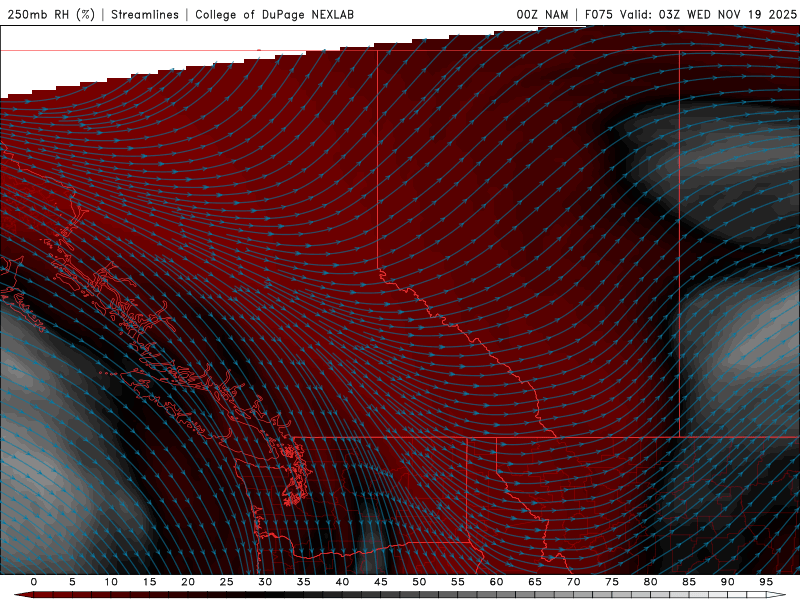This screenshot has height=600, width=800.
Task: Click the colorbar label "80"
Action: (651, 582)
